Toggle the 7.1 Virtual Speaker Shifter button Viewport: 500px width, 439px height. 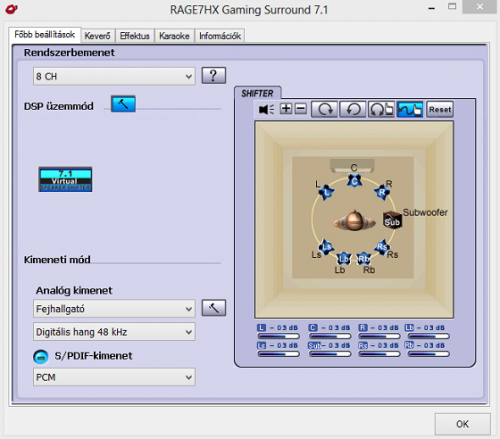65,179
